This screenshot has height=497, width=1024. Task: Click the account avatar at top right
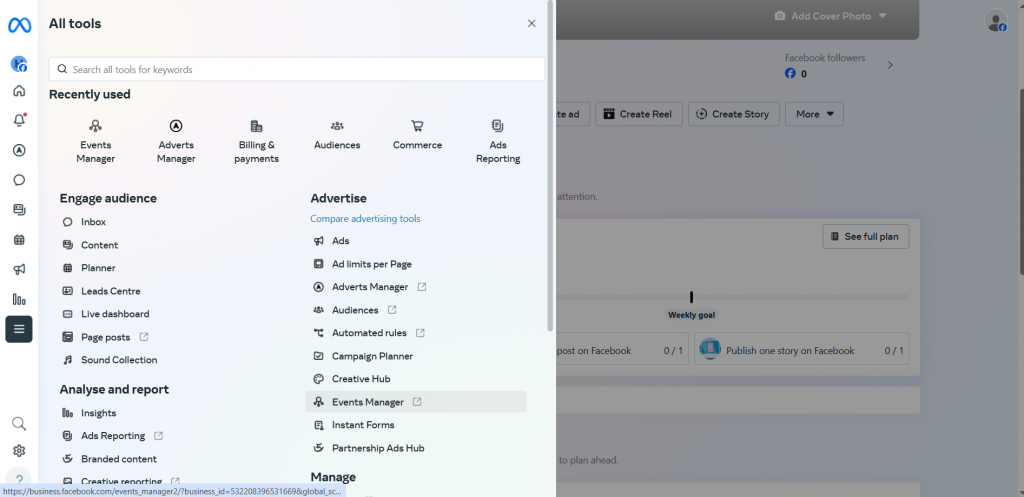click(x=996, y=21)
